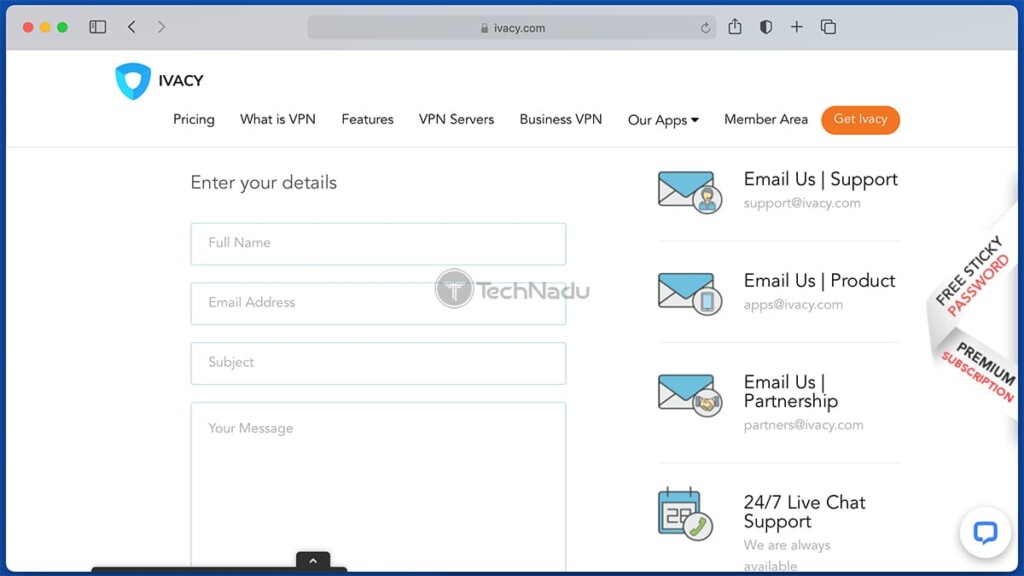
Task: Click the Email Us | Product heading
Action: point(820,281)
